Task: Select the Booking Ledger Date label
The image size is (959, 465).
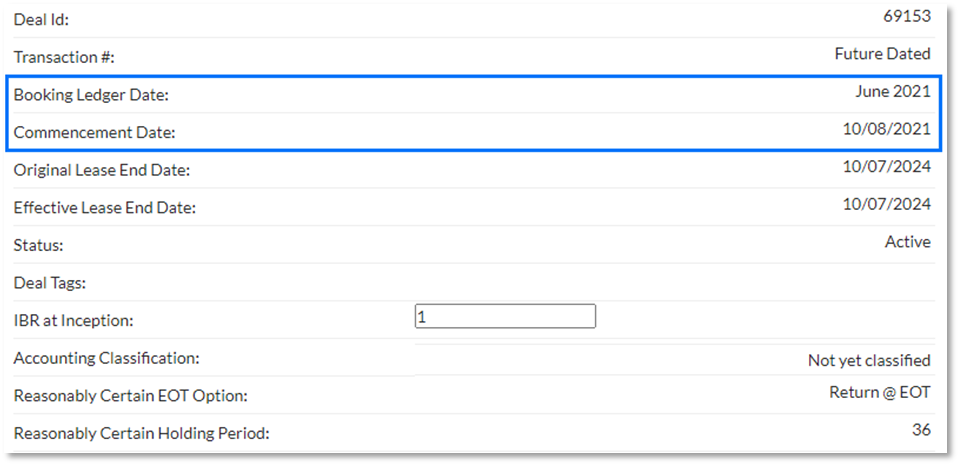Action: coord(91,95)
